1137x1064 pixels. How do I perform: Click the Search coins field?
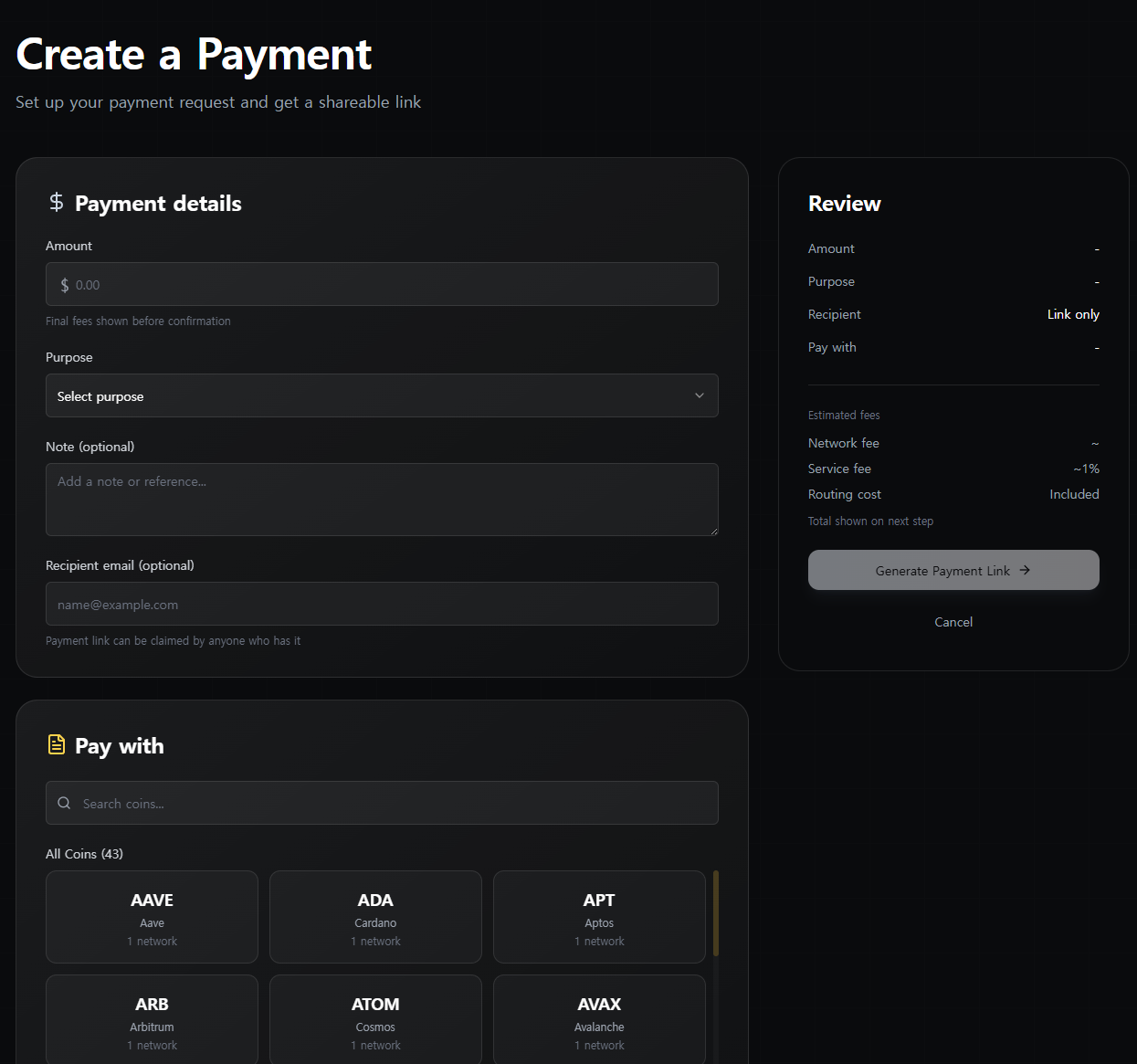(x=393, y=804)
